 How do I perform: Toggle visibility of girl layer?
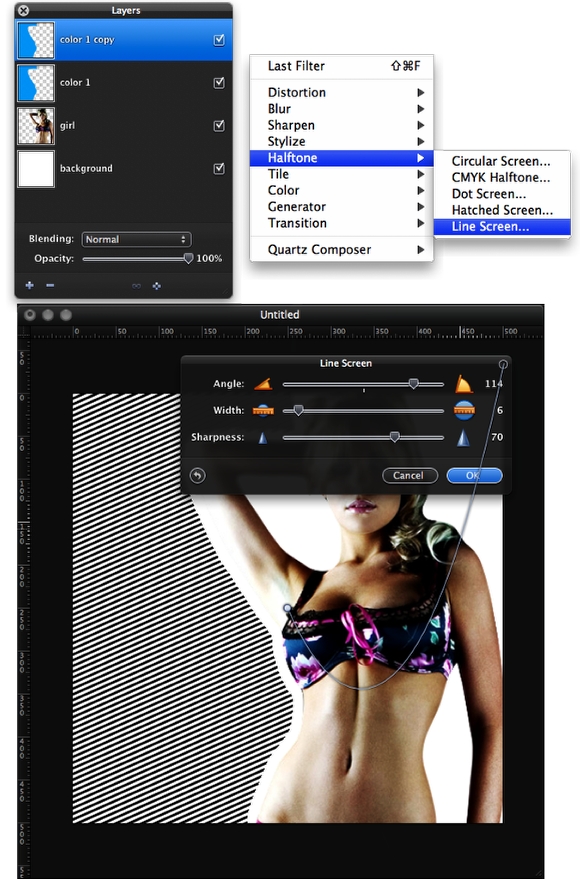click(x=219, y=126)
